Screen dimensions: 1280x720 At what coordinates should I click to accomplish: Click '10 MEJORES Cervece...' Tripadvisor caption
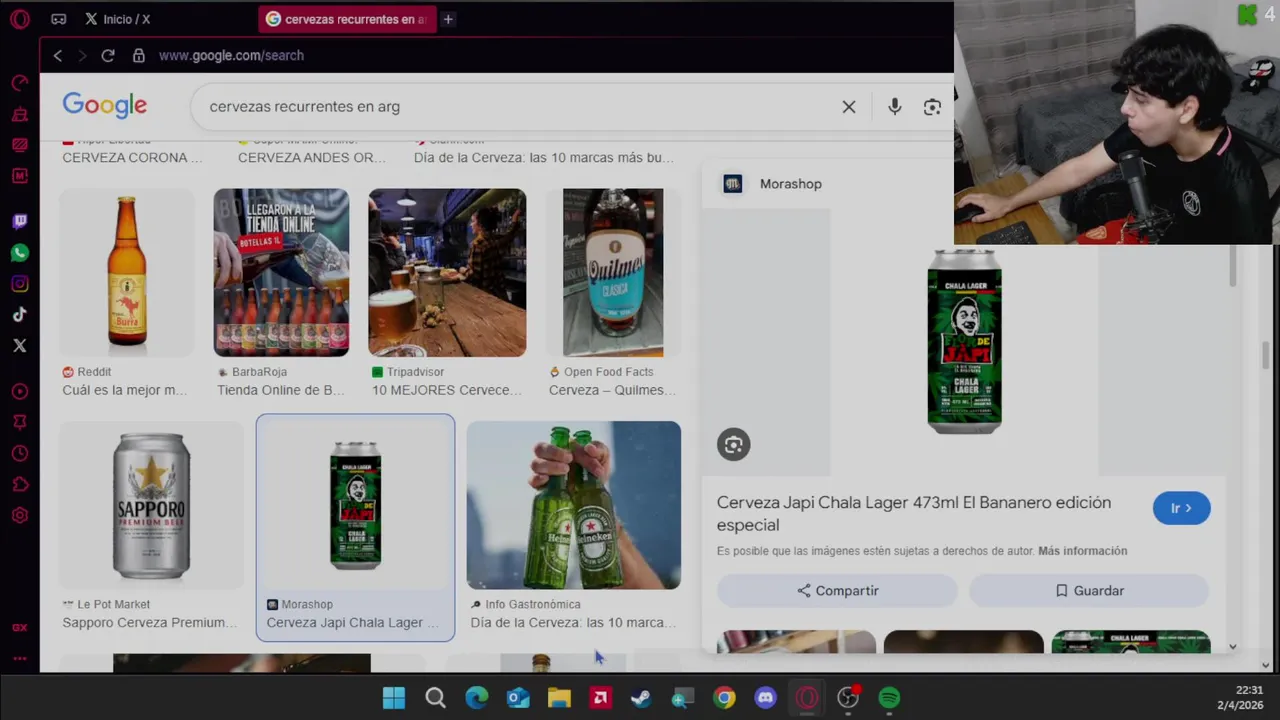[x=447, y=390]
